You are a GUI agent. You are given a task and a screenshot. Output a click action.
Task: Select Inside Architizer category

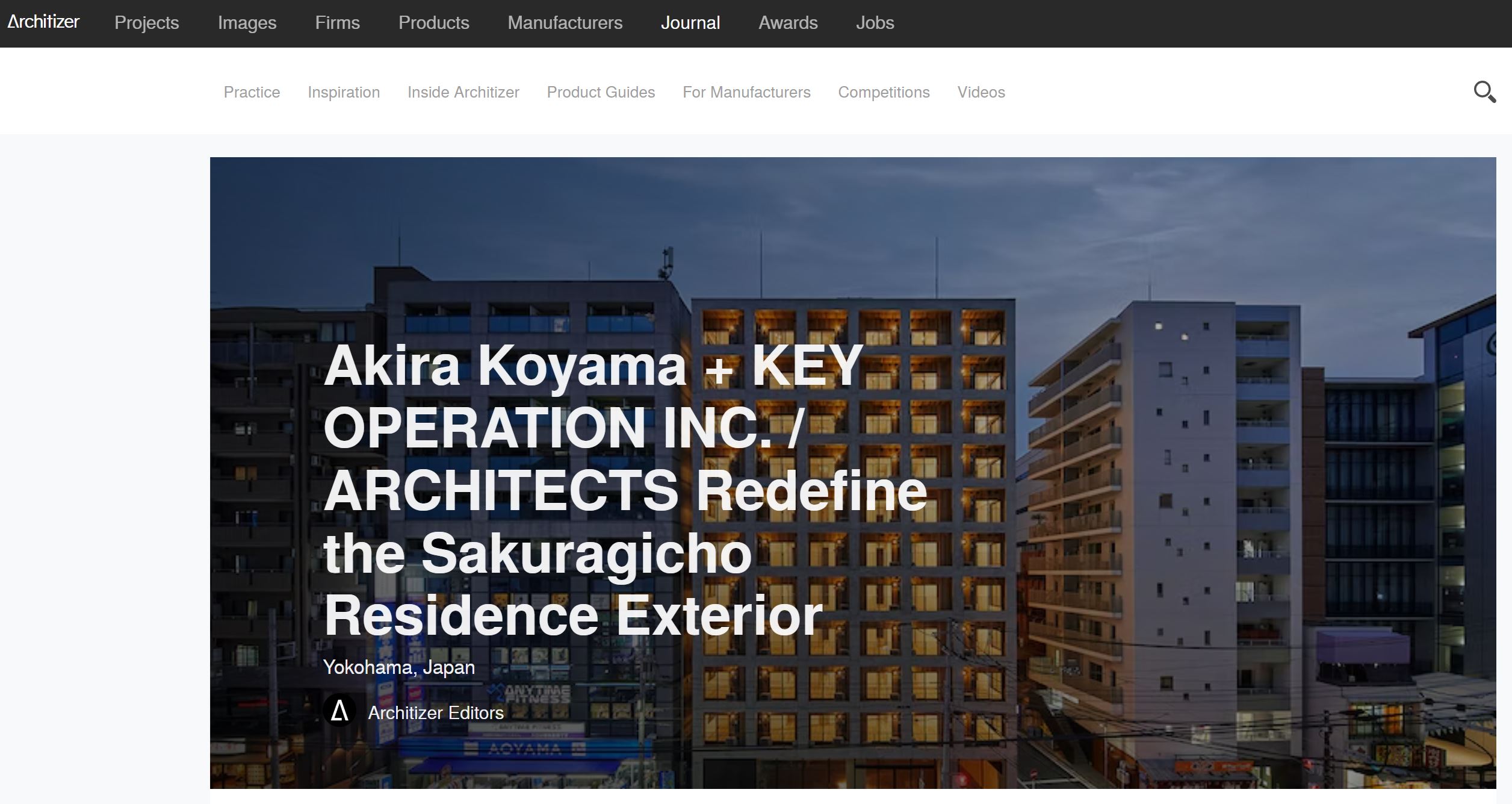click(x=463, y=92)
